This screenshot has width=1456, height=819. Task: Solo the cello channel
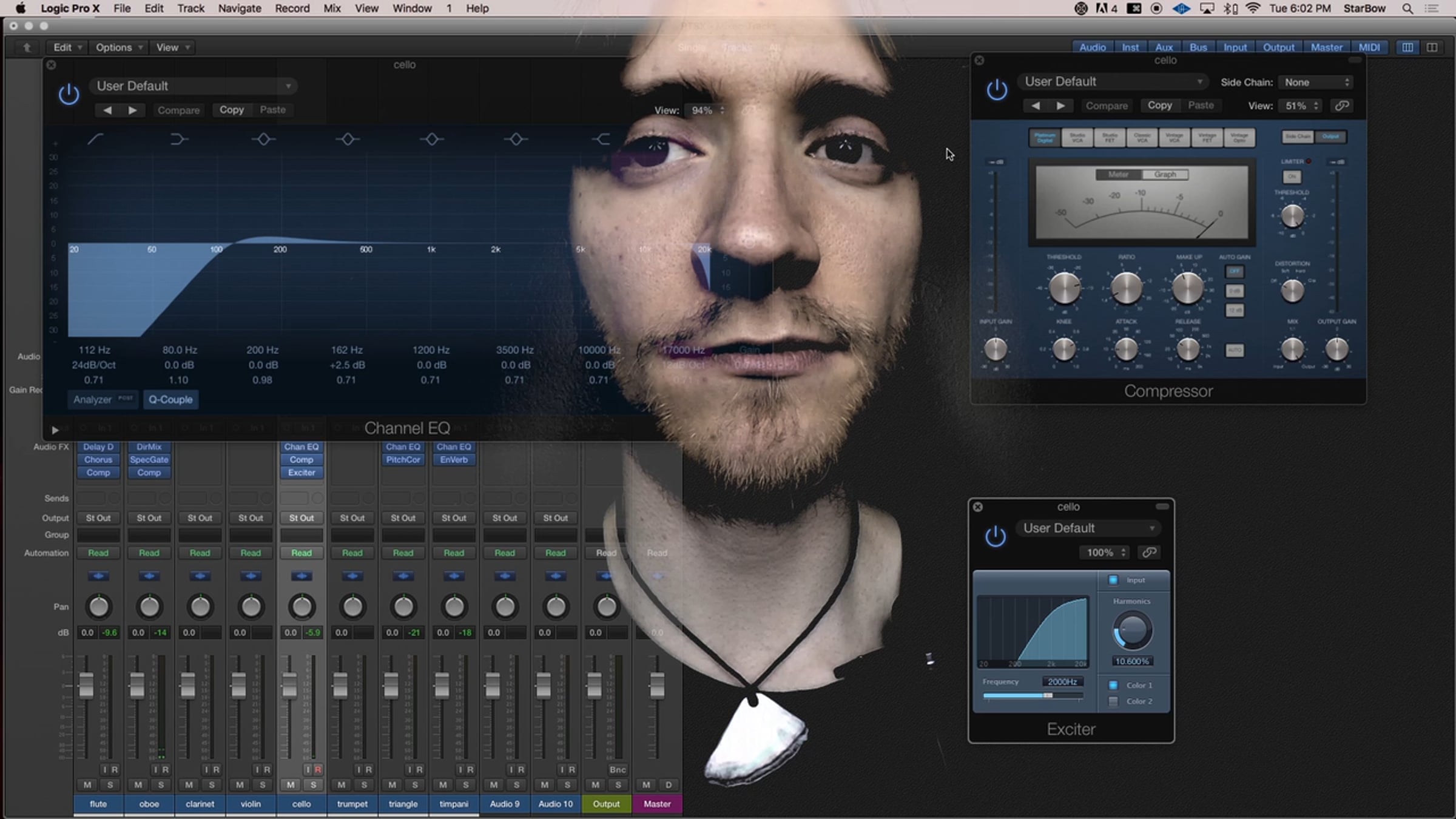[x=313, y=784]
